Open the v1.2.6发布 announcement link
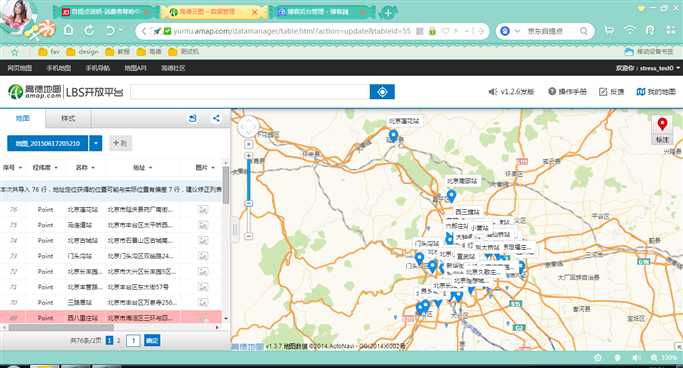Viewport: 683px width, 368px height. coord(511,91)
